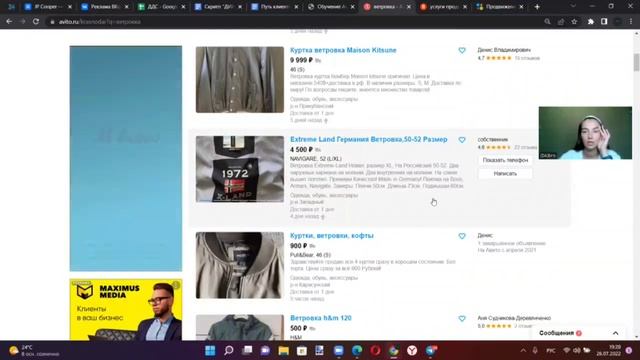The height and width of the screenshot is (360, 640).
Task: Reload the current Avito page
Action: click(36, 22)
